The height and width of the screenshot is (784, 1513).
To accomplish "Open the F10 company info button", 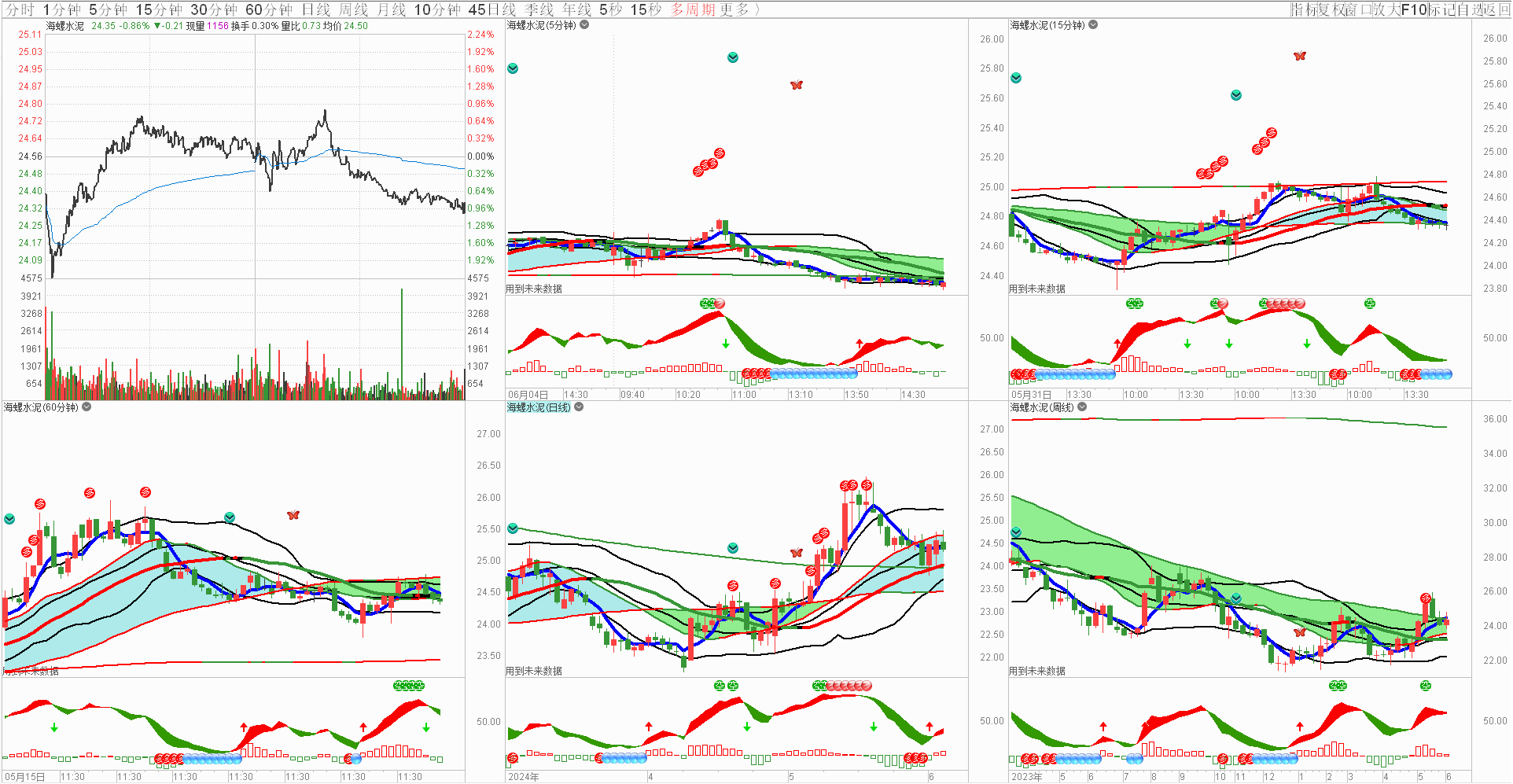I will point(1414,9).
